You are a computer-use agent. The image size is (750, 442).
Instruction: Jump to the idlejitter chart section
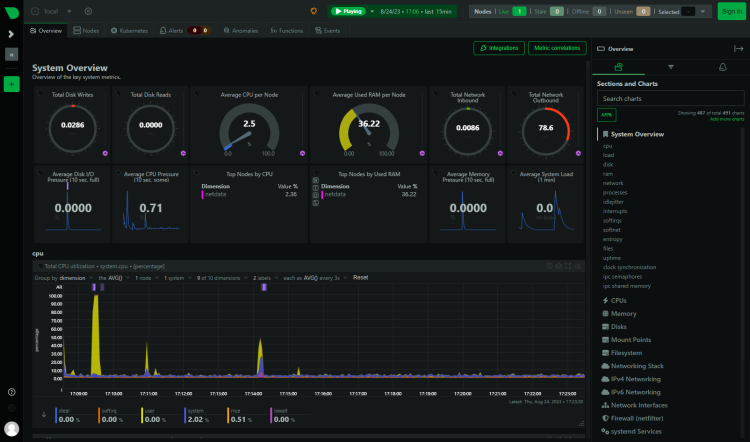[613, 202]
